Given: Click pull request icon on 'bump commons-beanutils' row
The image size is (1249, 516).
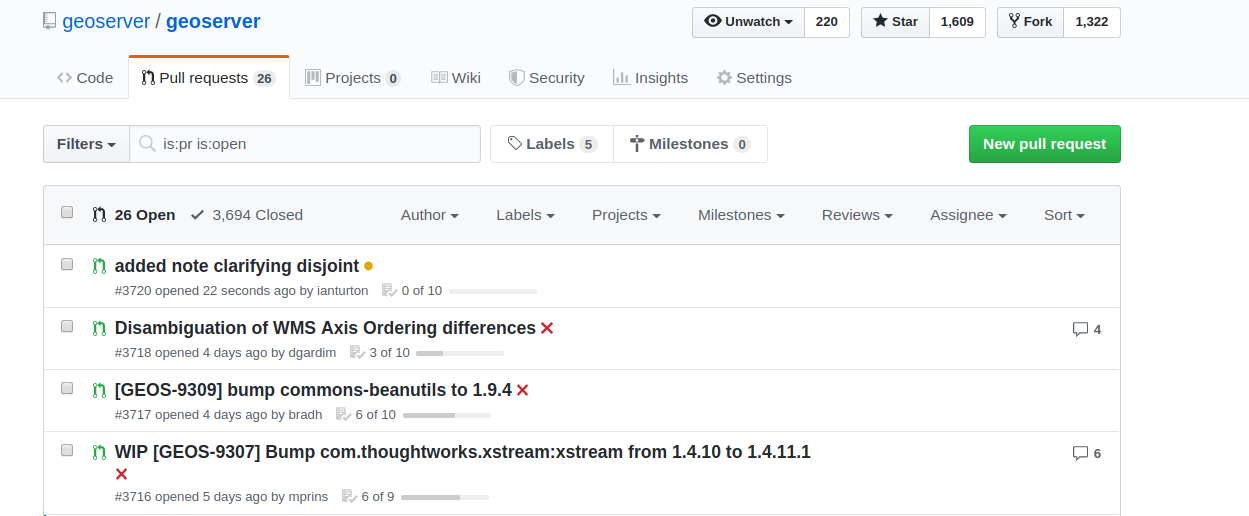Looking at the screenshot, I should (99, 390).
